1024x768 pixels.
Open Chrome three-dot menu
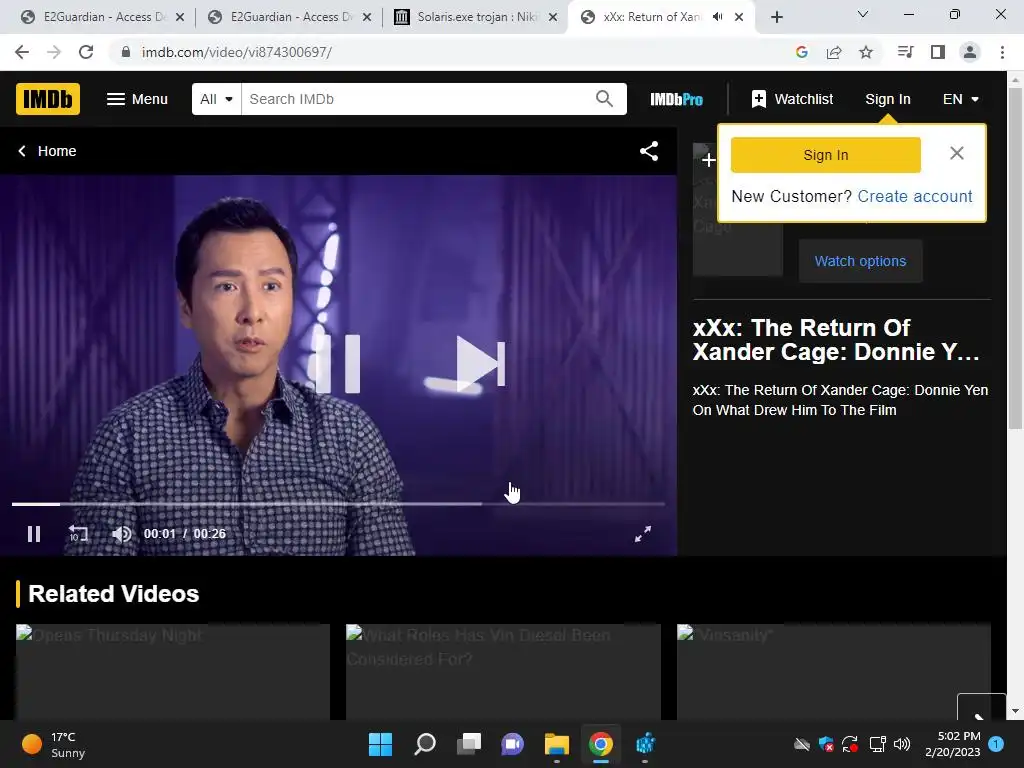[x=1002, y=52]
